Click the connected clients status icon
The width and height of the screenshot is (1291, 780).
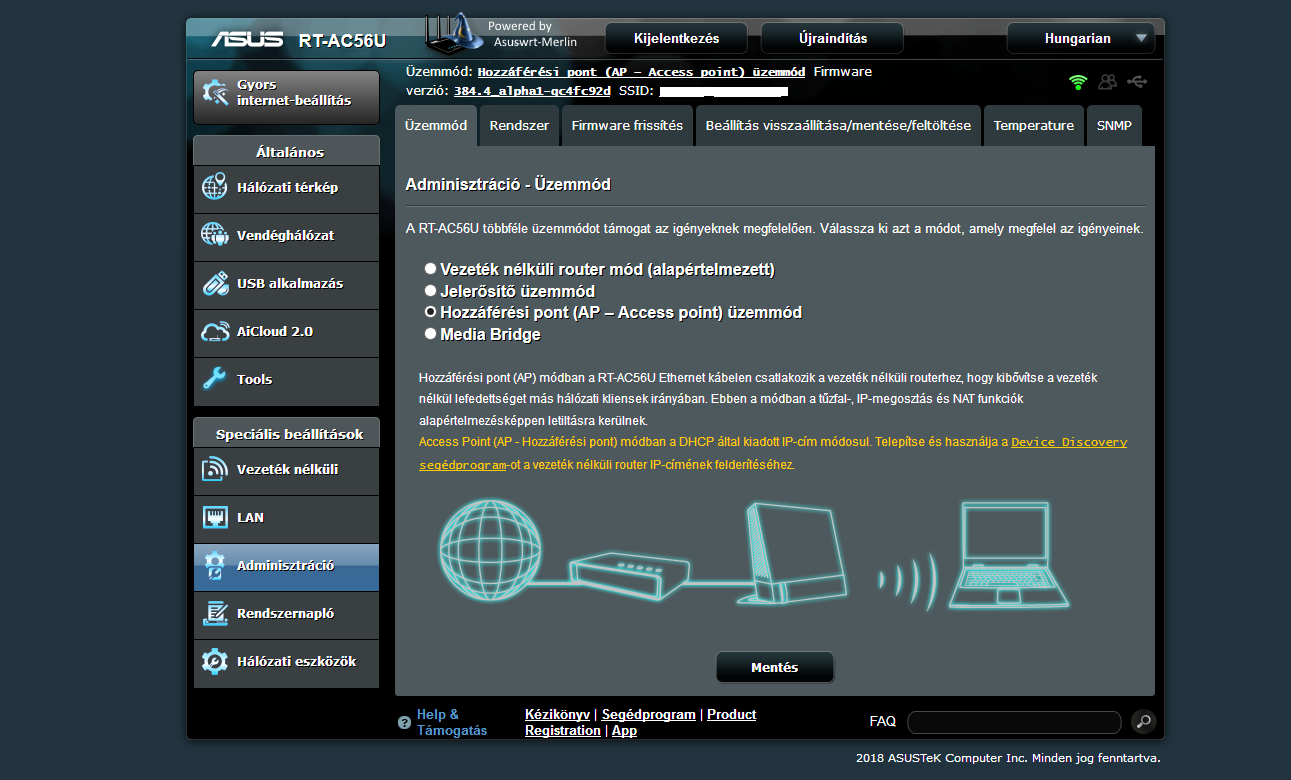[1107, 82]
